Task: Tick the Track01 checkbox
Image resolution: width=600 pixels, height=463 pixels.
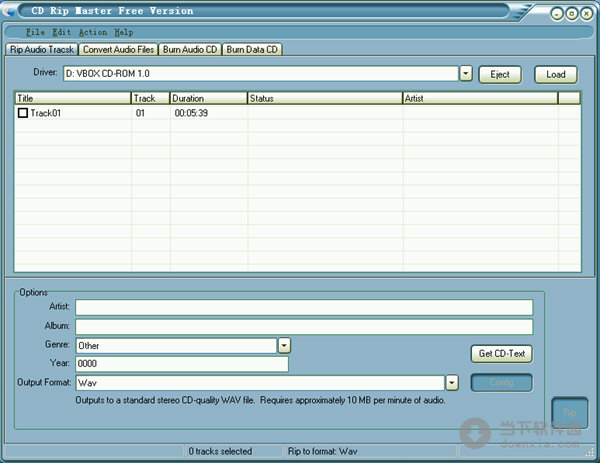Action: tap(23, 112)
